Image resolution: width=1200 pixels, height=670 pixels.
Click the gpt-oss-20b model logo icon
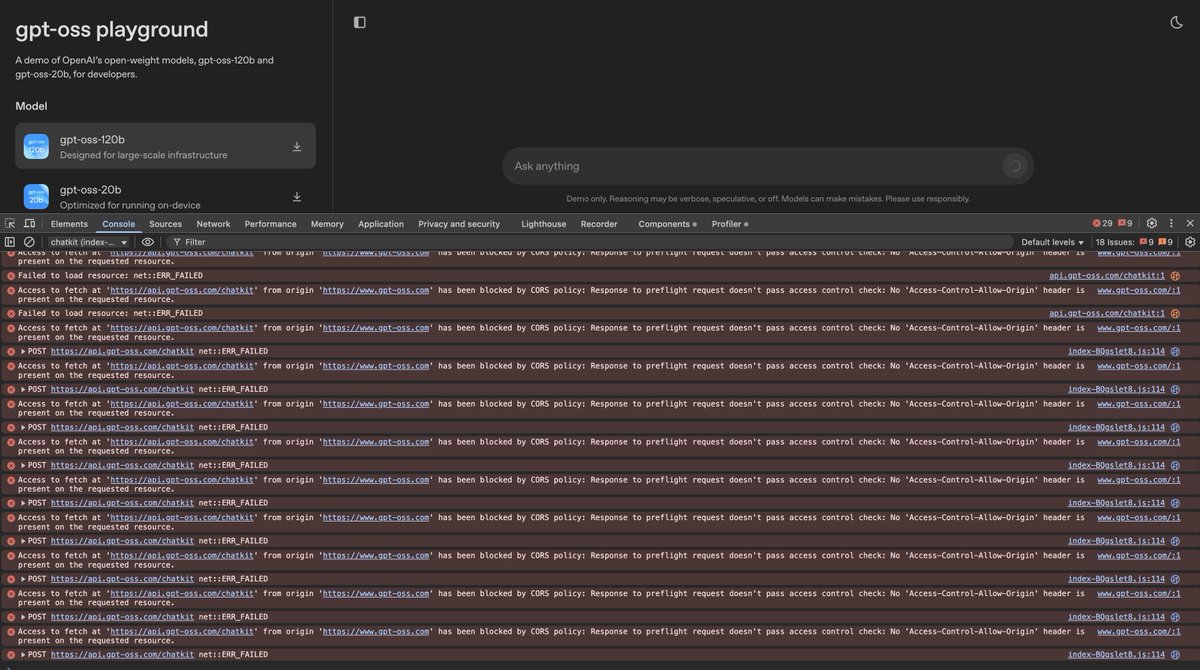coord(37,196)
